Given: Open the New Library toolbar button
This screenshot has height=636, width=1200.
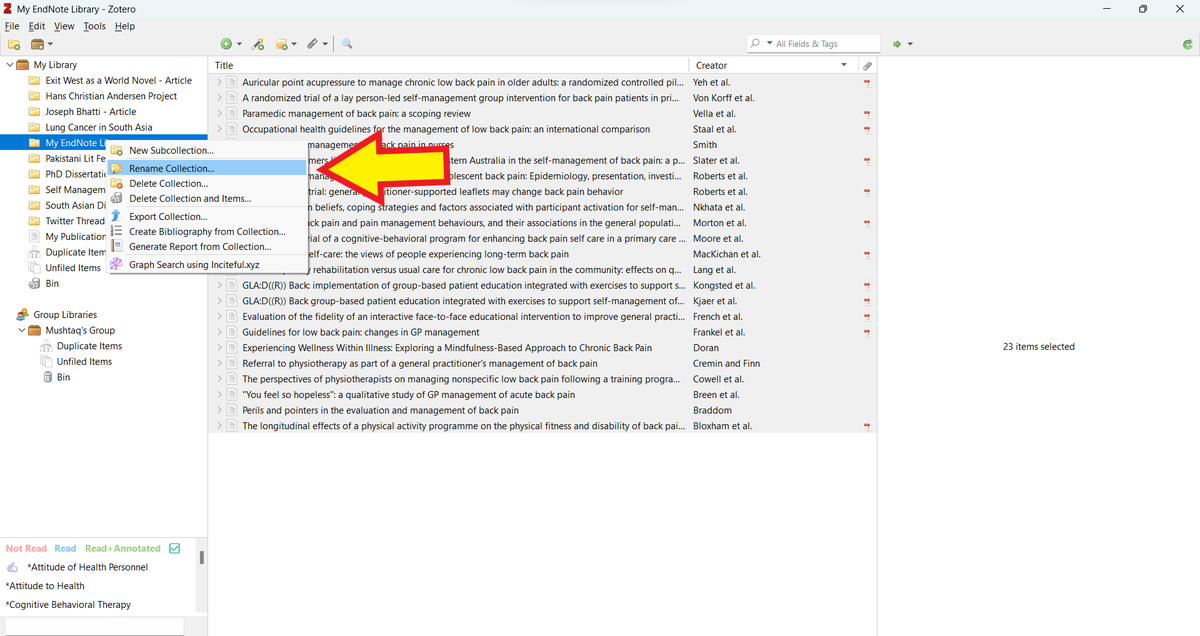Looking at the screenshot, I should coord(41,44).
